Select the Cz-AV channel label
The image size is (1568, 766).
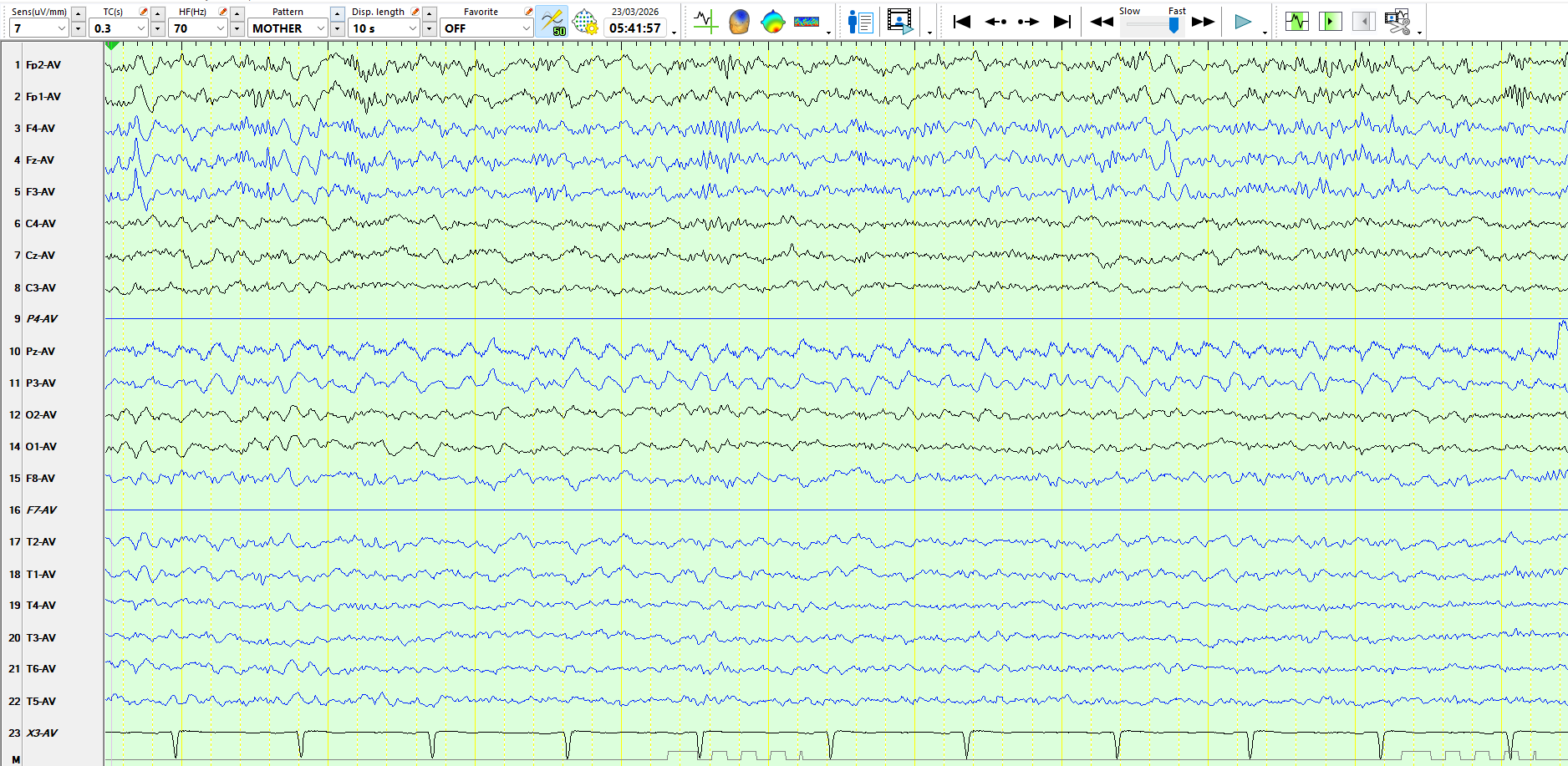(x=41, y=255)
